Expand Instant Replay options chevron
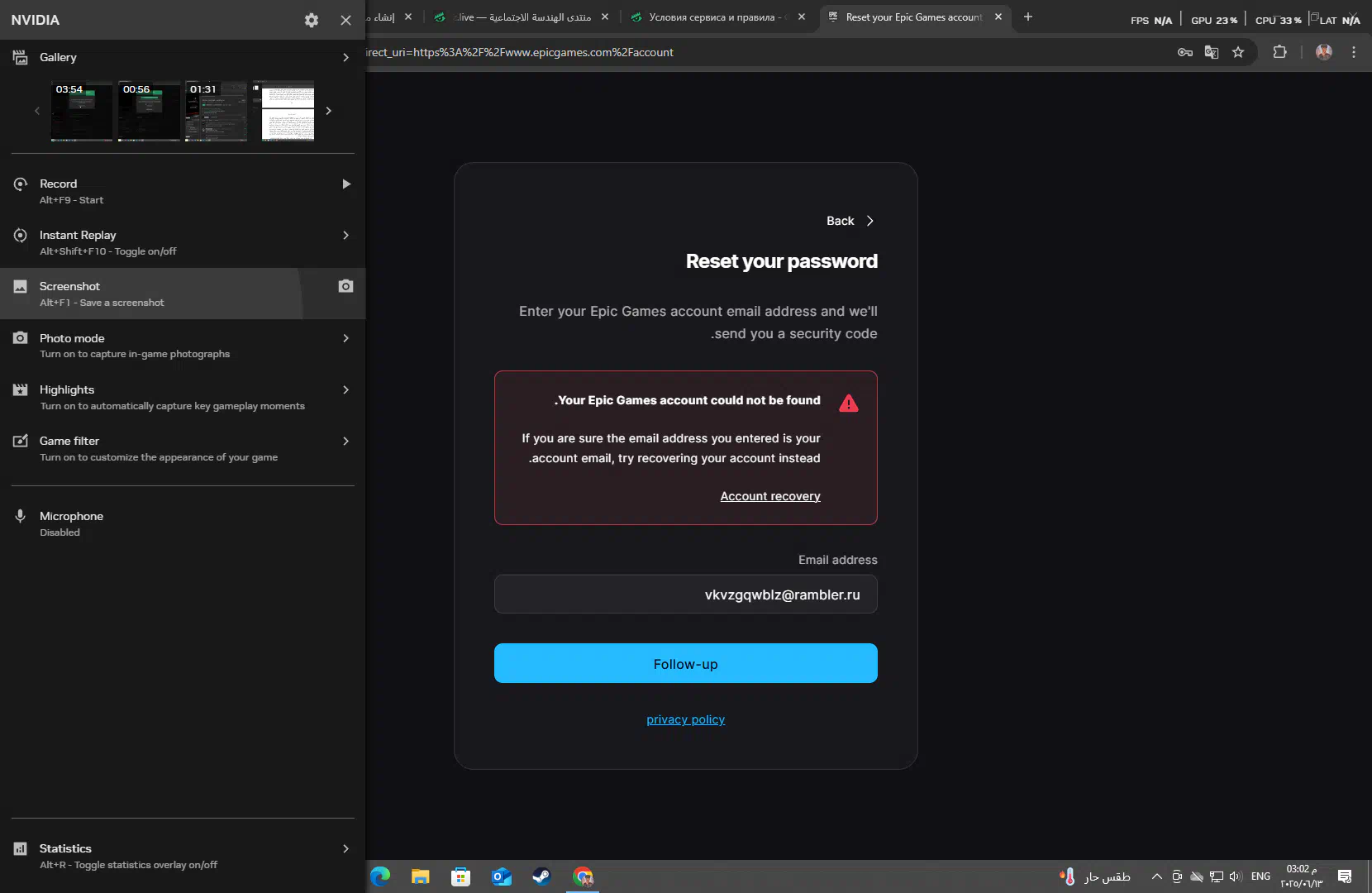 (x=345, y=235)
